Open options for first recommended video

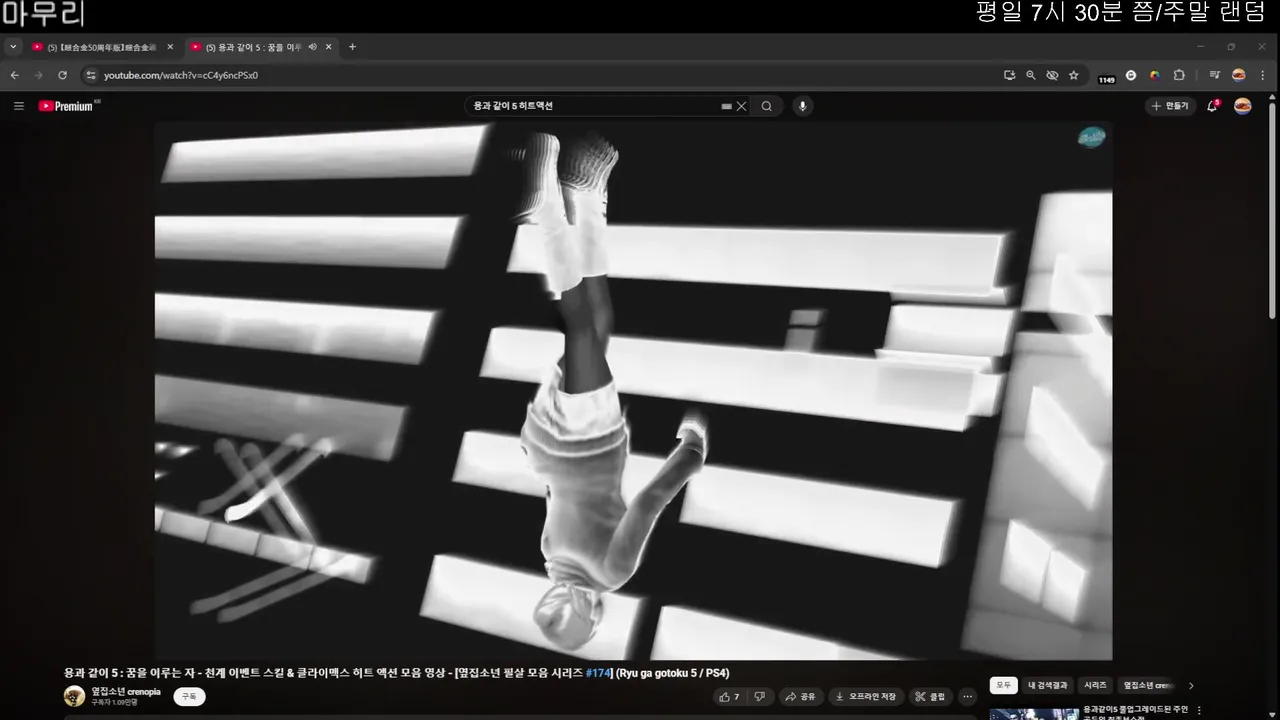click(x=1199, y=711)
